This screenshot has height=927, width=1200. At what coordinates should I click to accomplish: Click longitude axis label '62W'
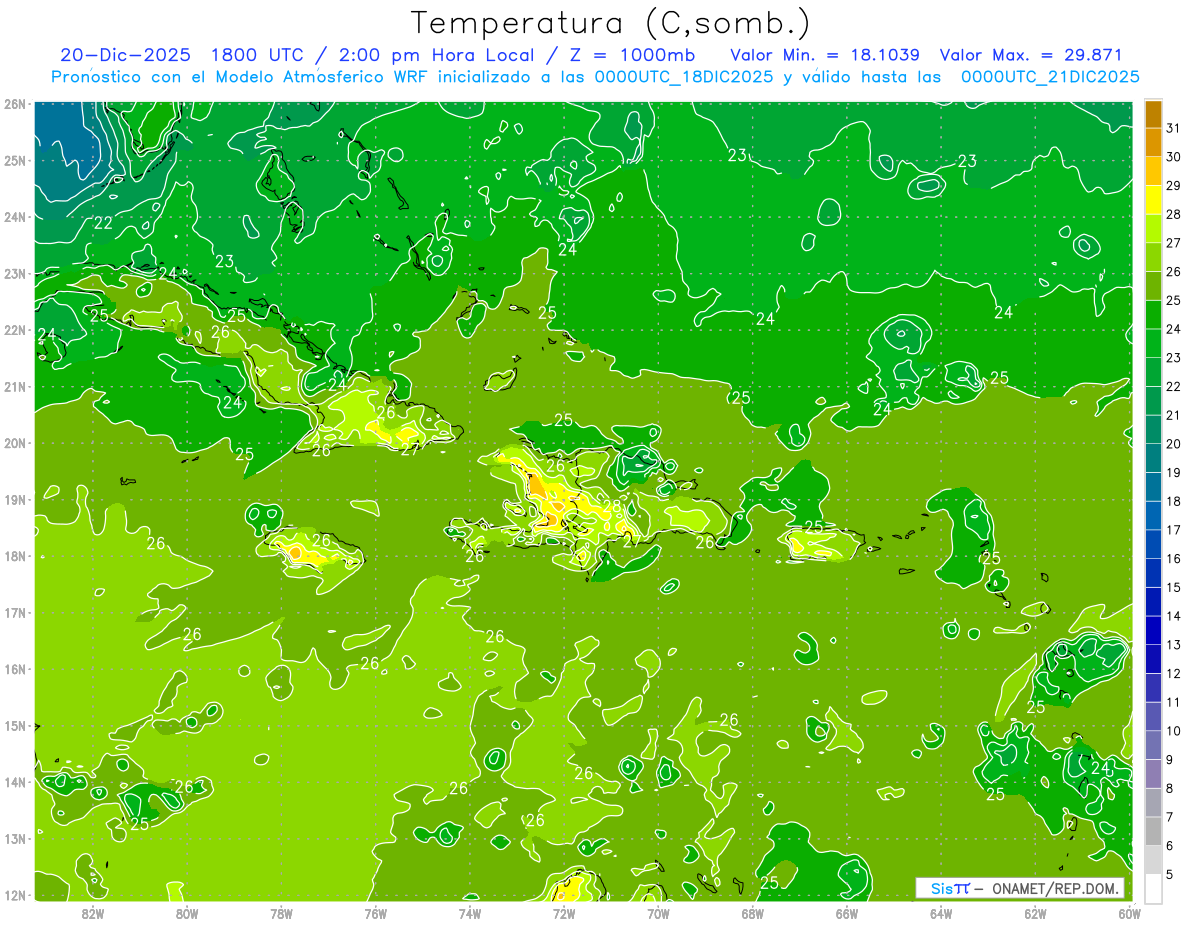click(1035, 912)
